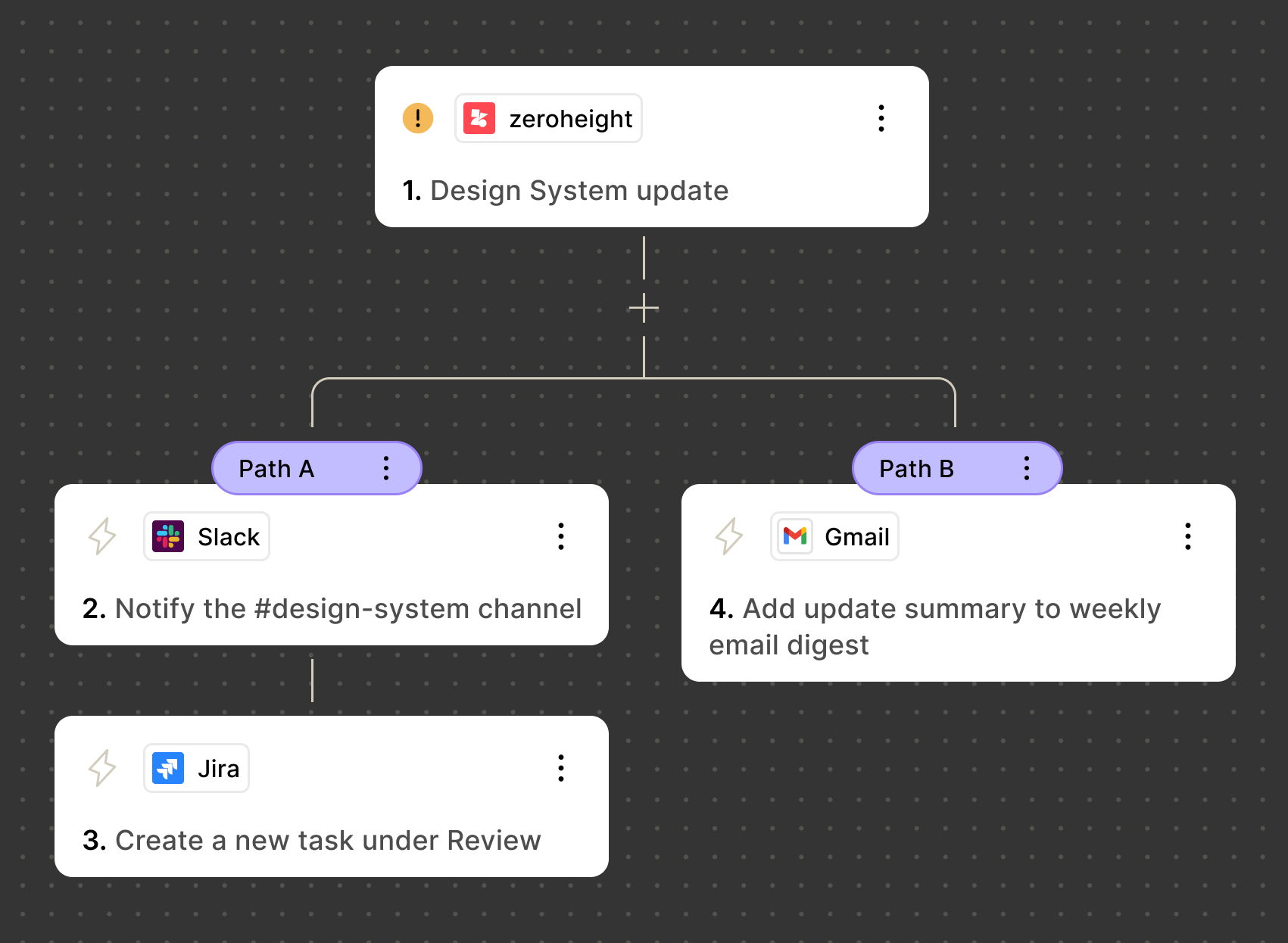Viewport: 1288px width, 943px height.
Task: Select the Path A label
Action: click(276, 469)
